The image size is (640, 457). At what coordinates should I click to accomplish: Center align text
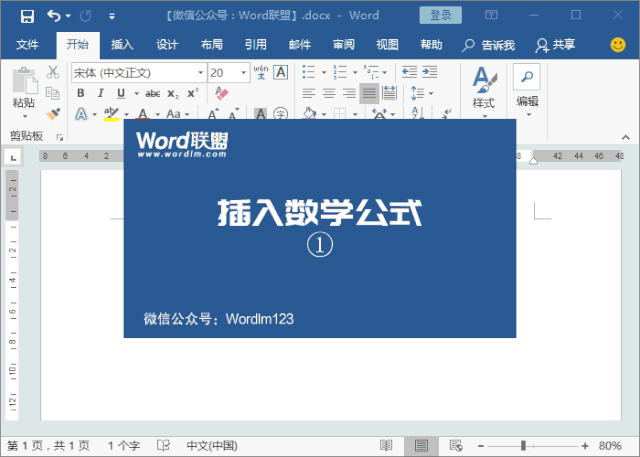tap(329, 93)
